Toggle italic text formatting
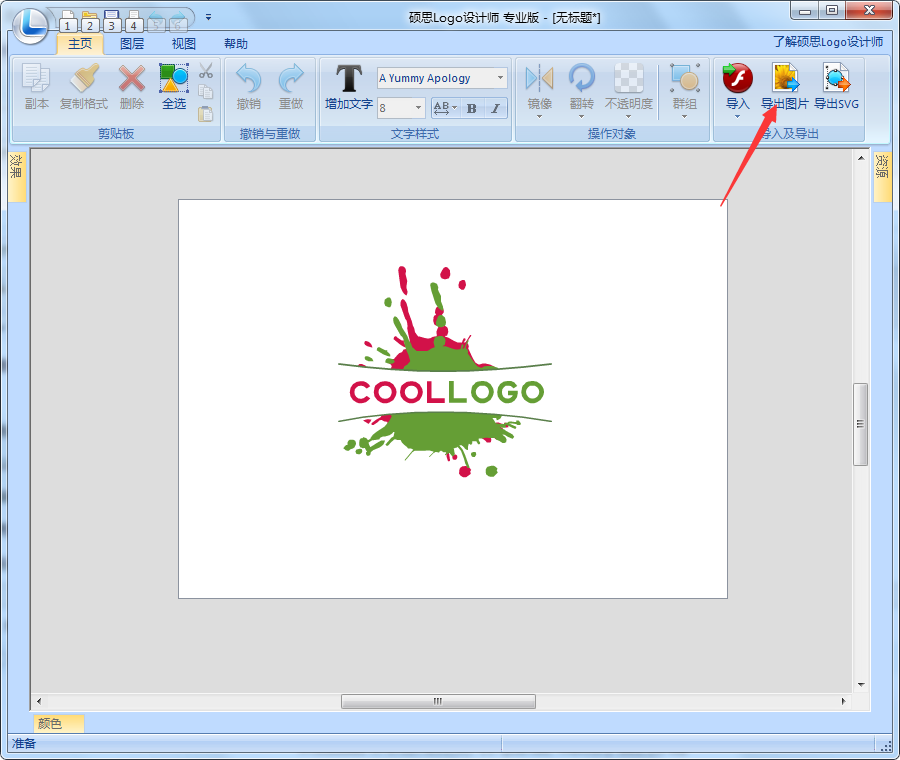 [x=495, y=108]
